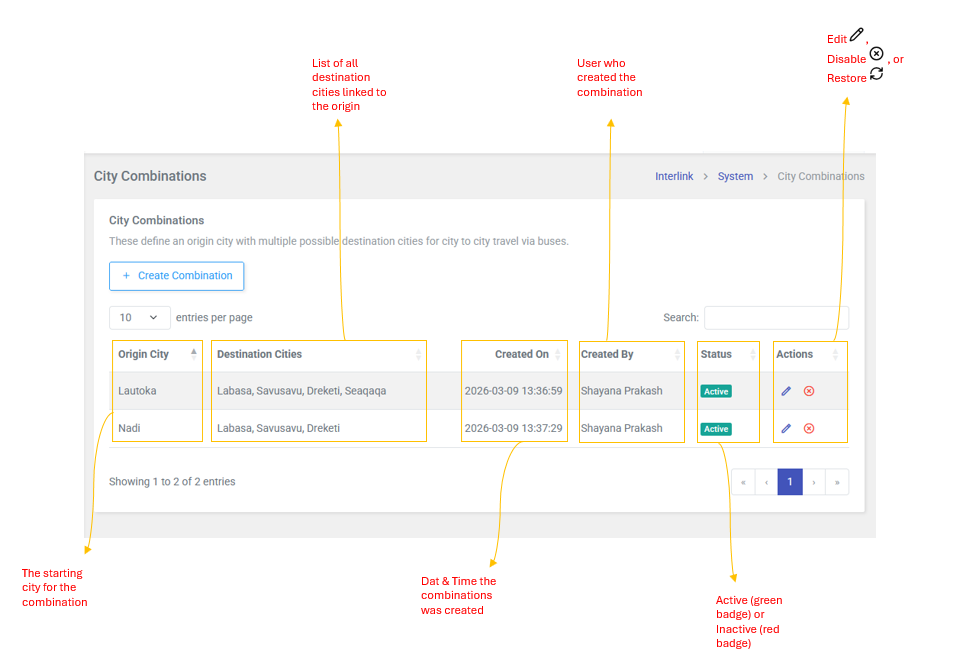Sort table by Created By column
960x668 pixels.
[607, 354]
